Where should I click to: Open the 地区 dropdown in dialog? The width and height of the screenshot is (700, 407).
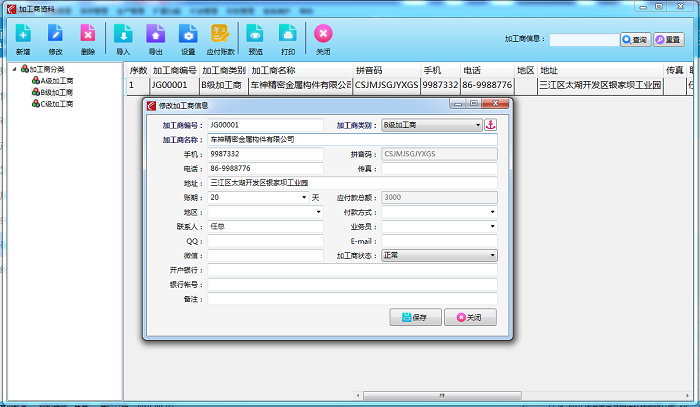coord(318,212)
